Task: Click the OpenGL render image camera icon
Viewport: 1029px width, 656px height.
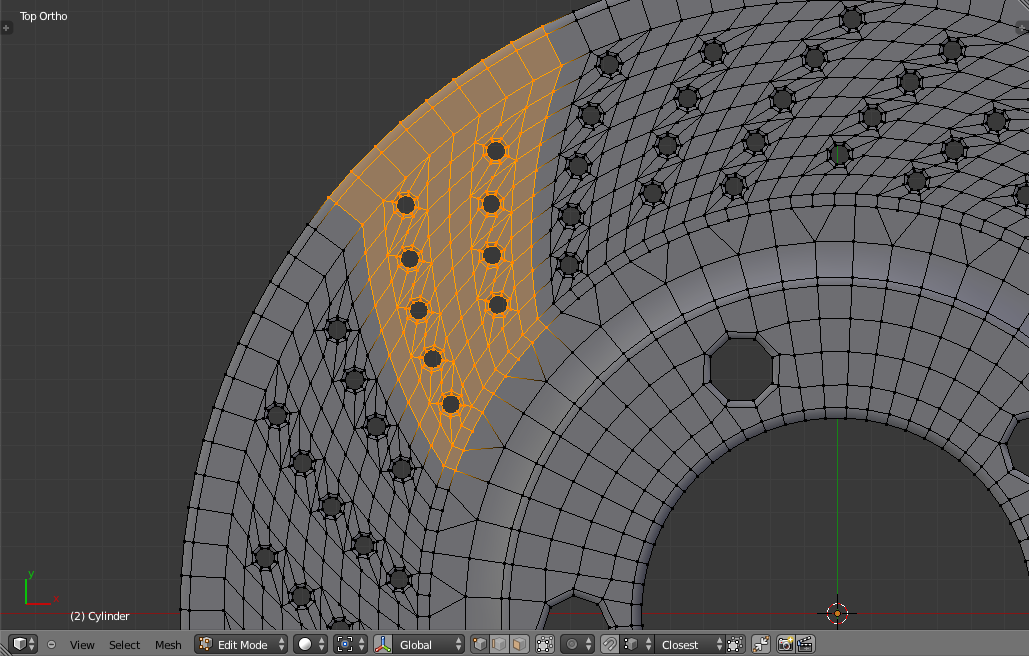Action: click(x=786, y=644)
